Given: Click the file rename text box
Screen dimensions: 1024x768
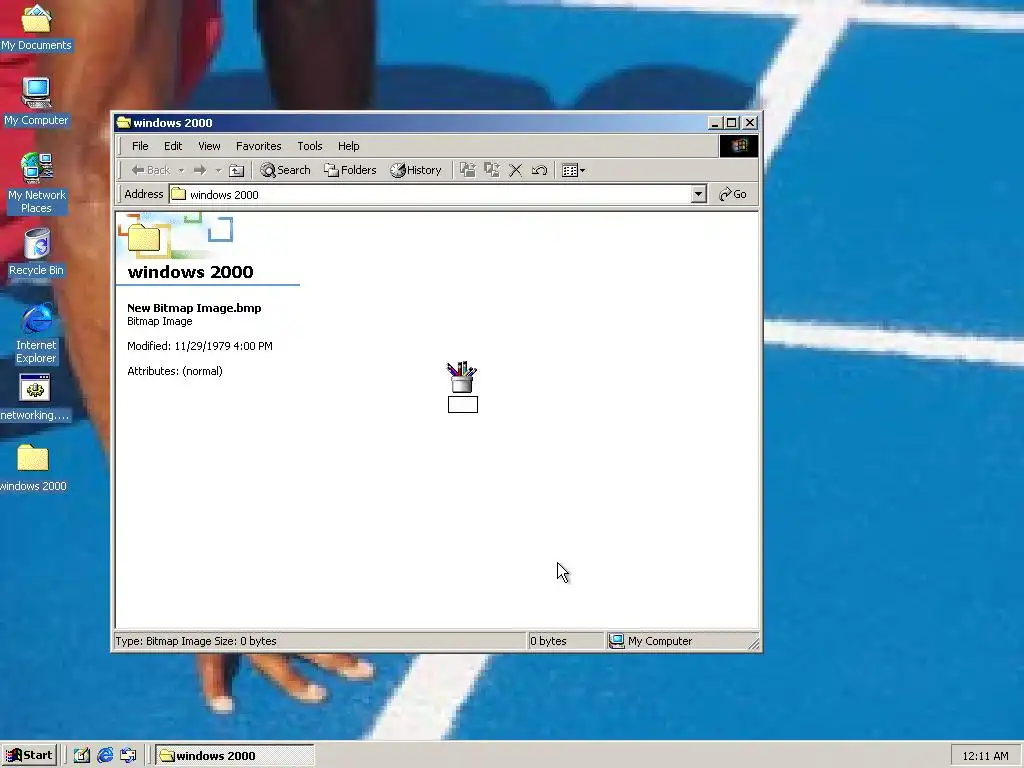Looking at the screenshot, I should click(463, 405).
